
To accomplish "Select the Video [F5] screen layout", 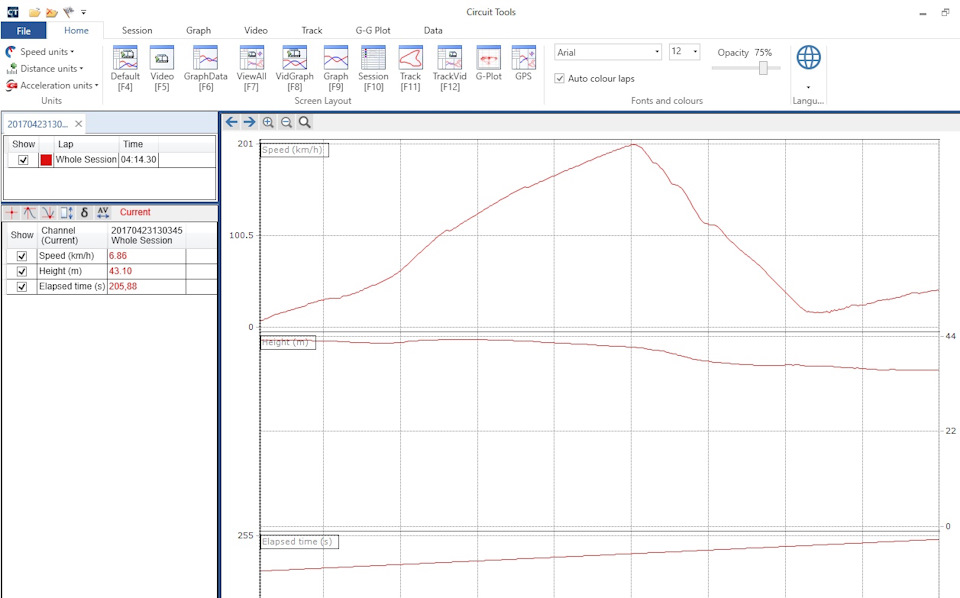I will pyautogui.click(x=162, y=68).
